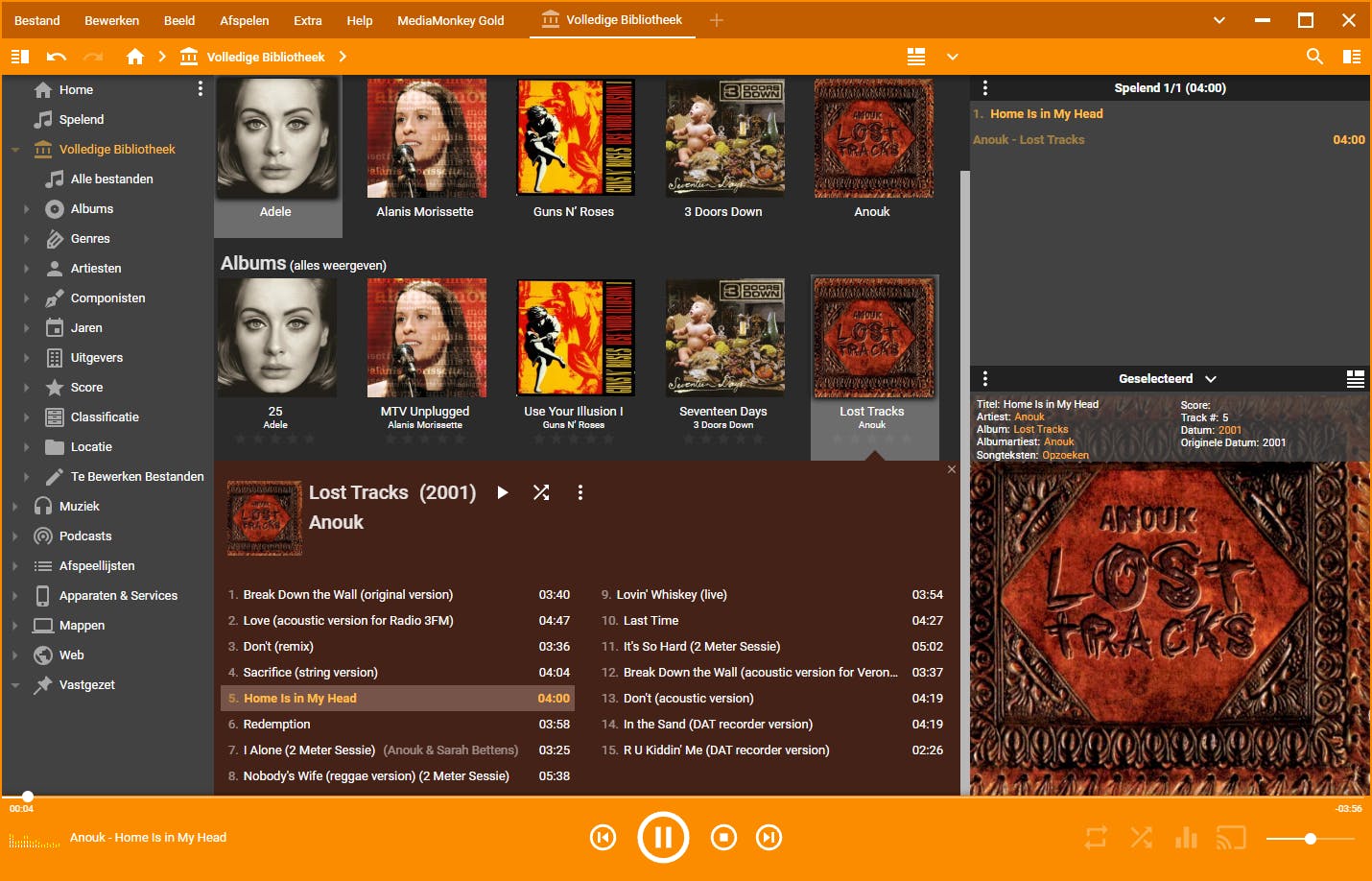Play the Lost Tracks album

[503, 492]
